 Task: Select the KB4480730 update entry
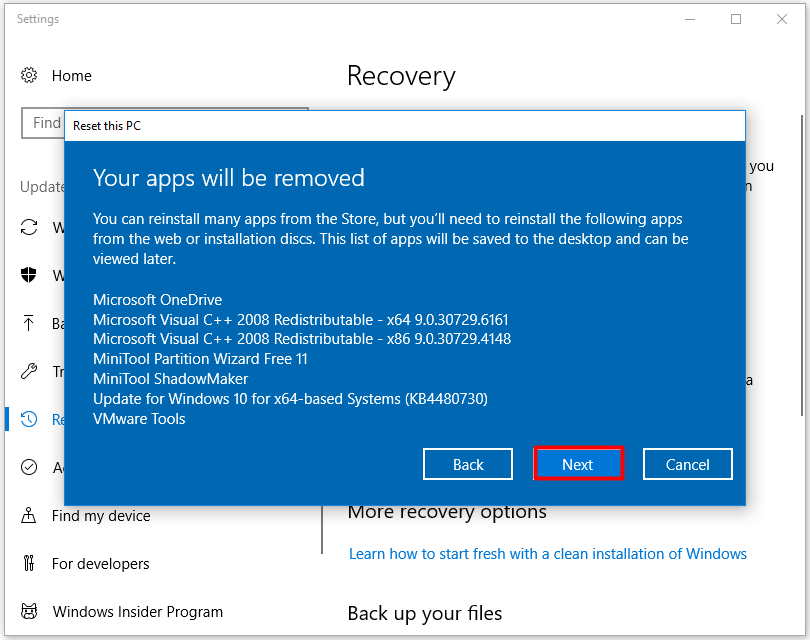coord(290,399)
